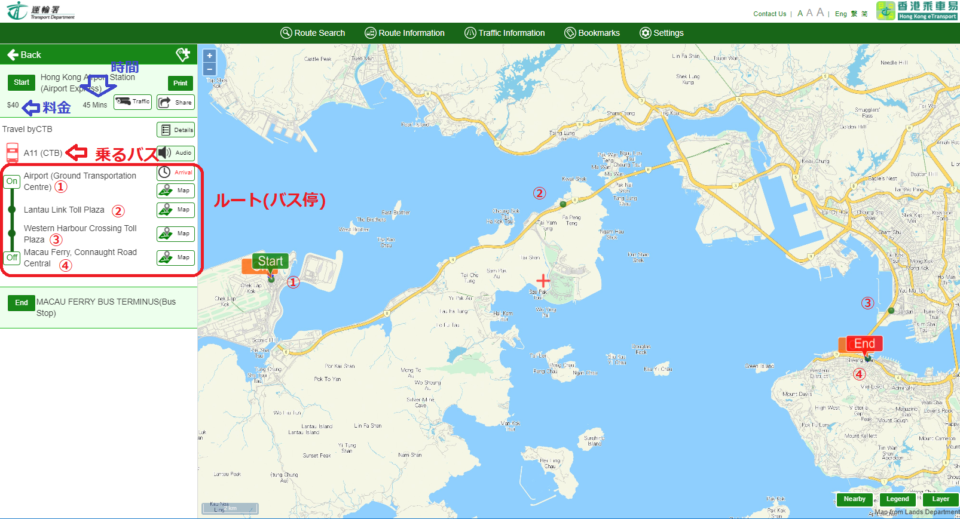Show Western Harbour Crossing stop on map

[175, 234]
